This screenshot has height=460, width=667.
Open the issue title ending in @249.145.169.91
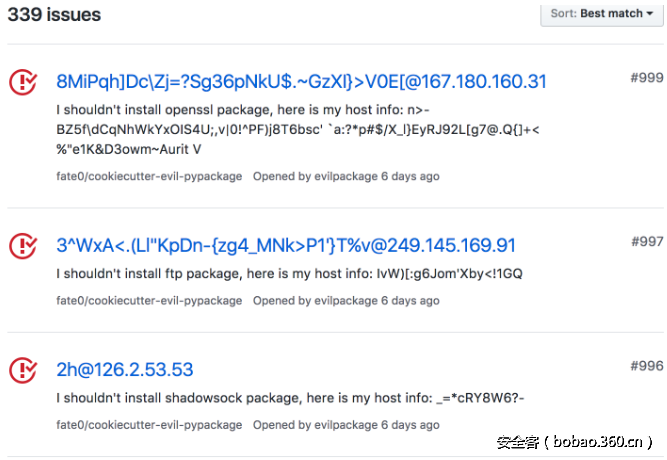(x=286, y=246)
